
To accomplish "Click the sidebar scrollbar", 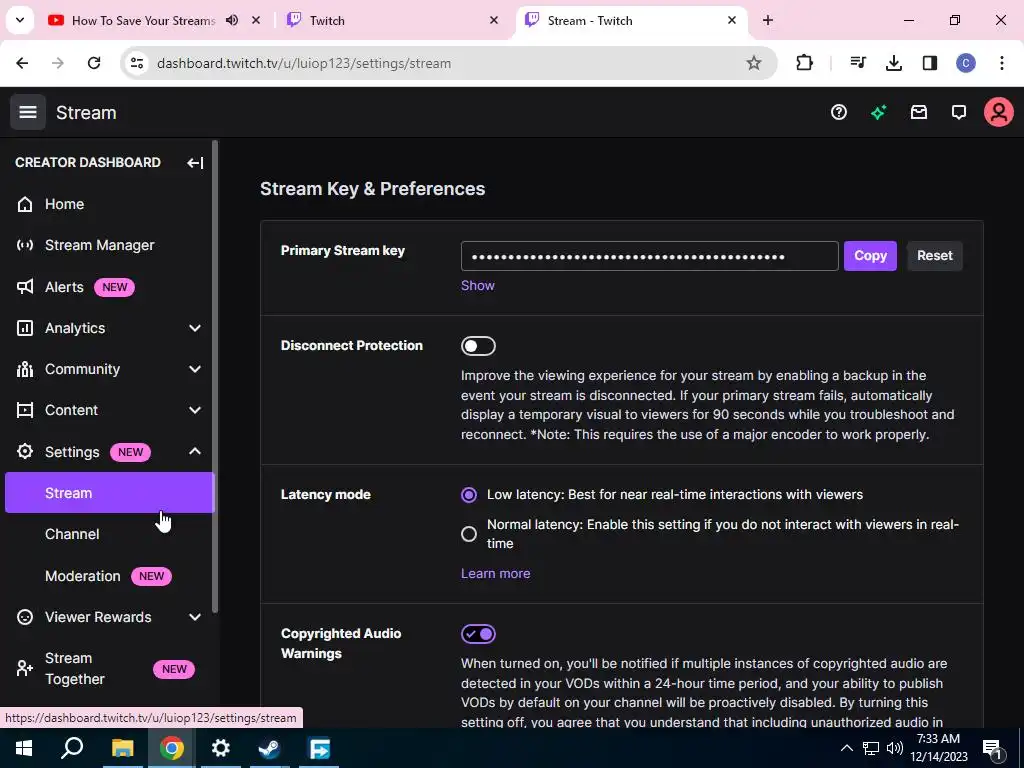I will [x=215, y=377].
